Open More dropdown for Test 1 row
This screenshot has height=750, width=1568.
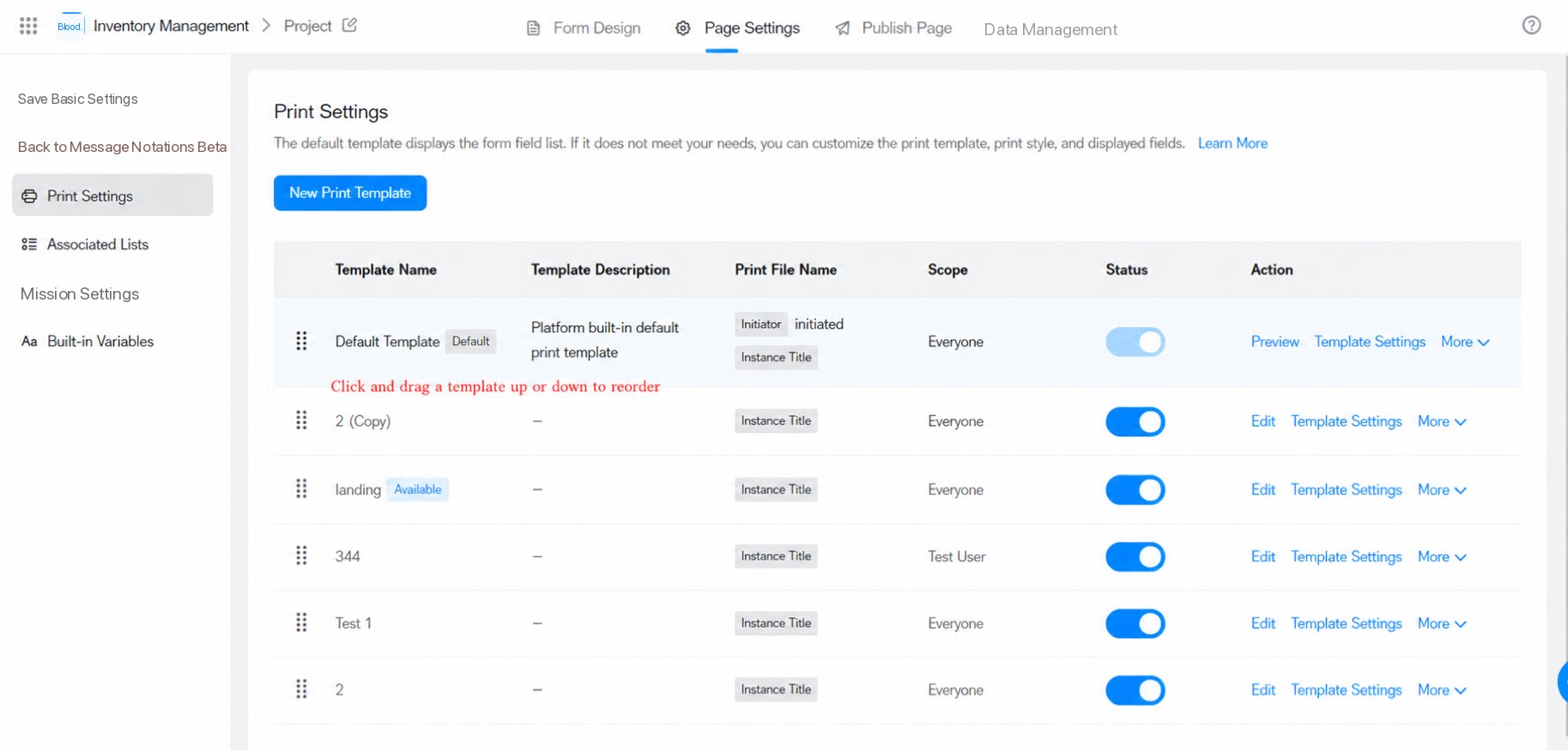(1442, 624)
